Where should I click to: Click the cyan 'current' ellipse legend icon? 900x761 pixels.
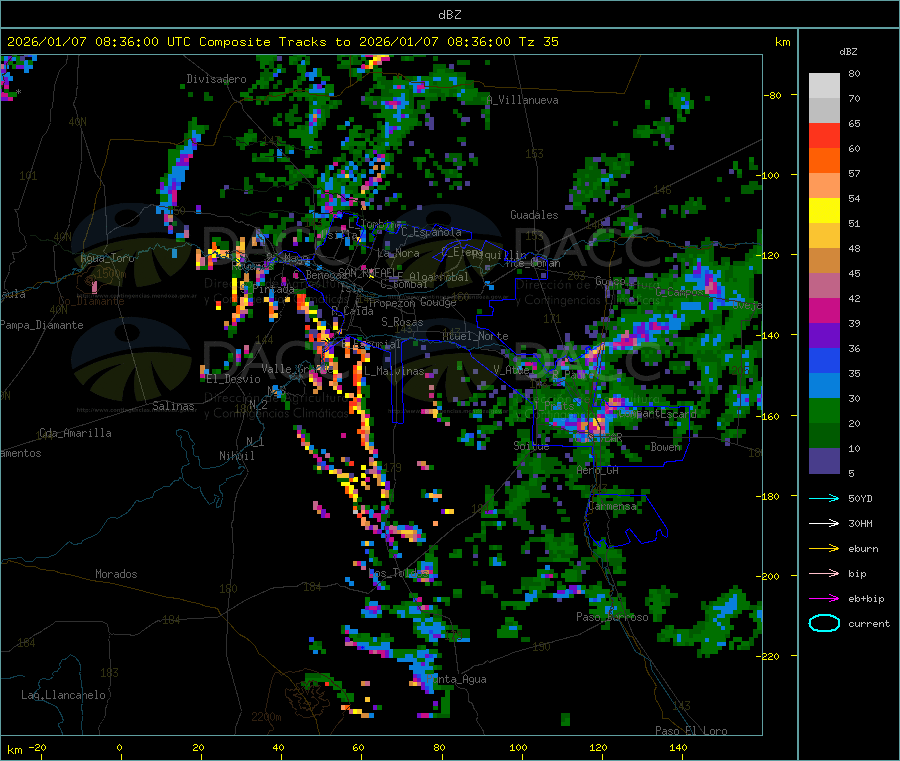[x=824, y=623]
